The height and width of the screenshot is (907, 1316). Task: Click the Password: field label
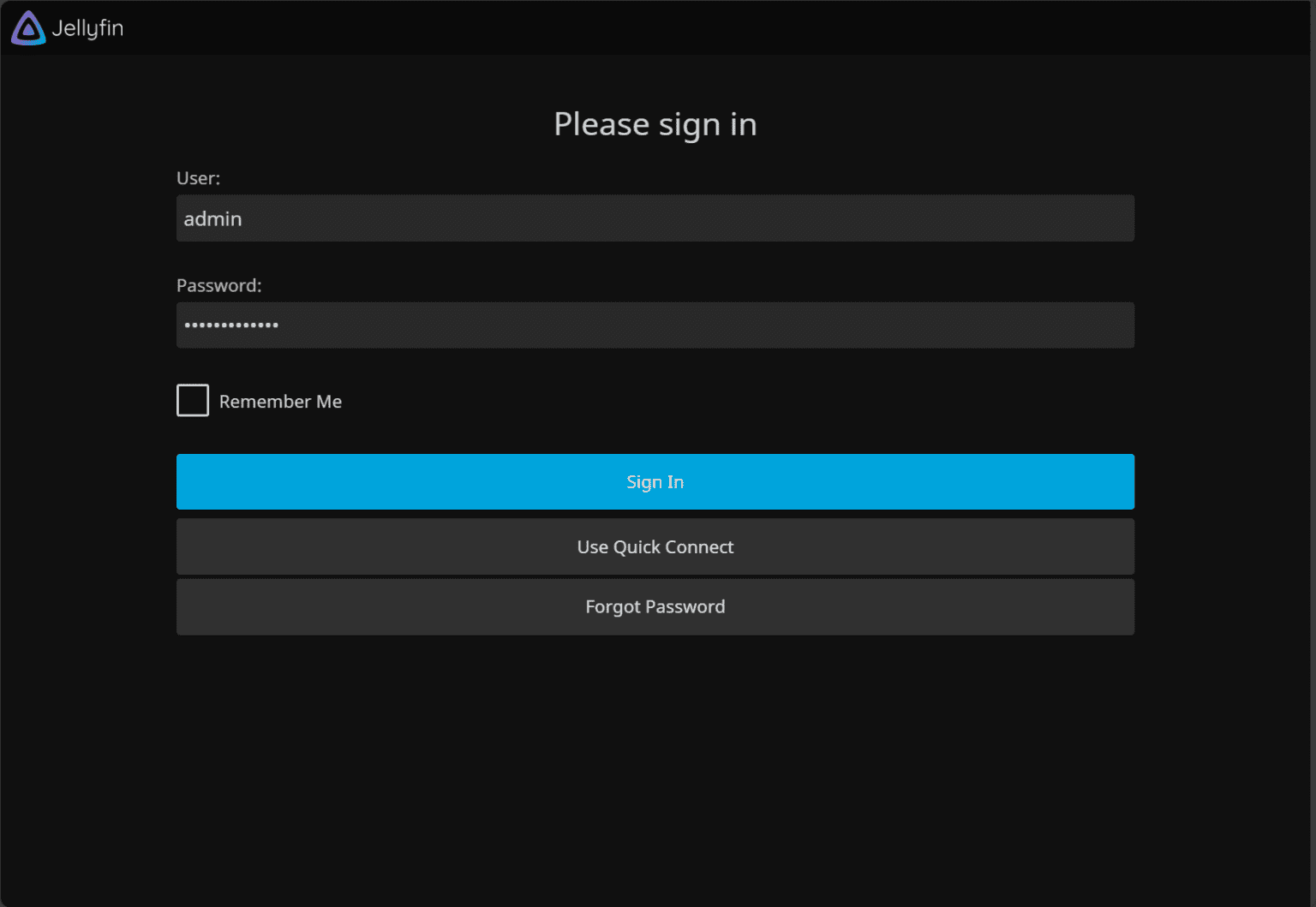tap(218, 285)
